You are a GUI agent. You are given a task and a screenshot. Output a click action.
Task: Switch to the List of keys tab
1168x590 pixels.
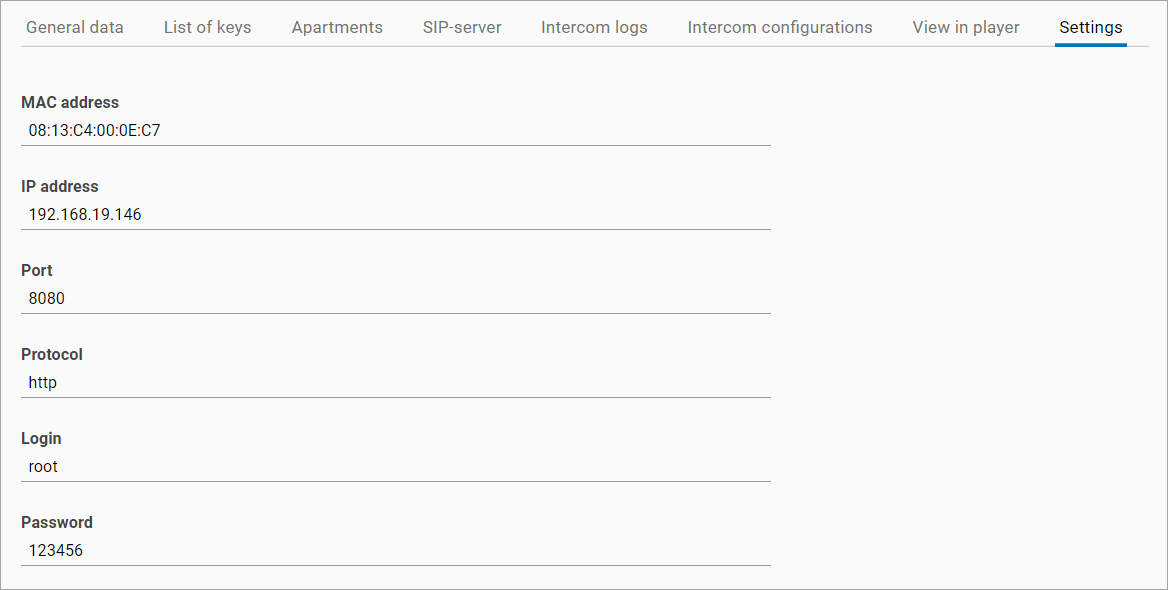coord(207,27)
